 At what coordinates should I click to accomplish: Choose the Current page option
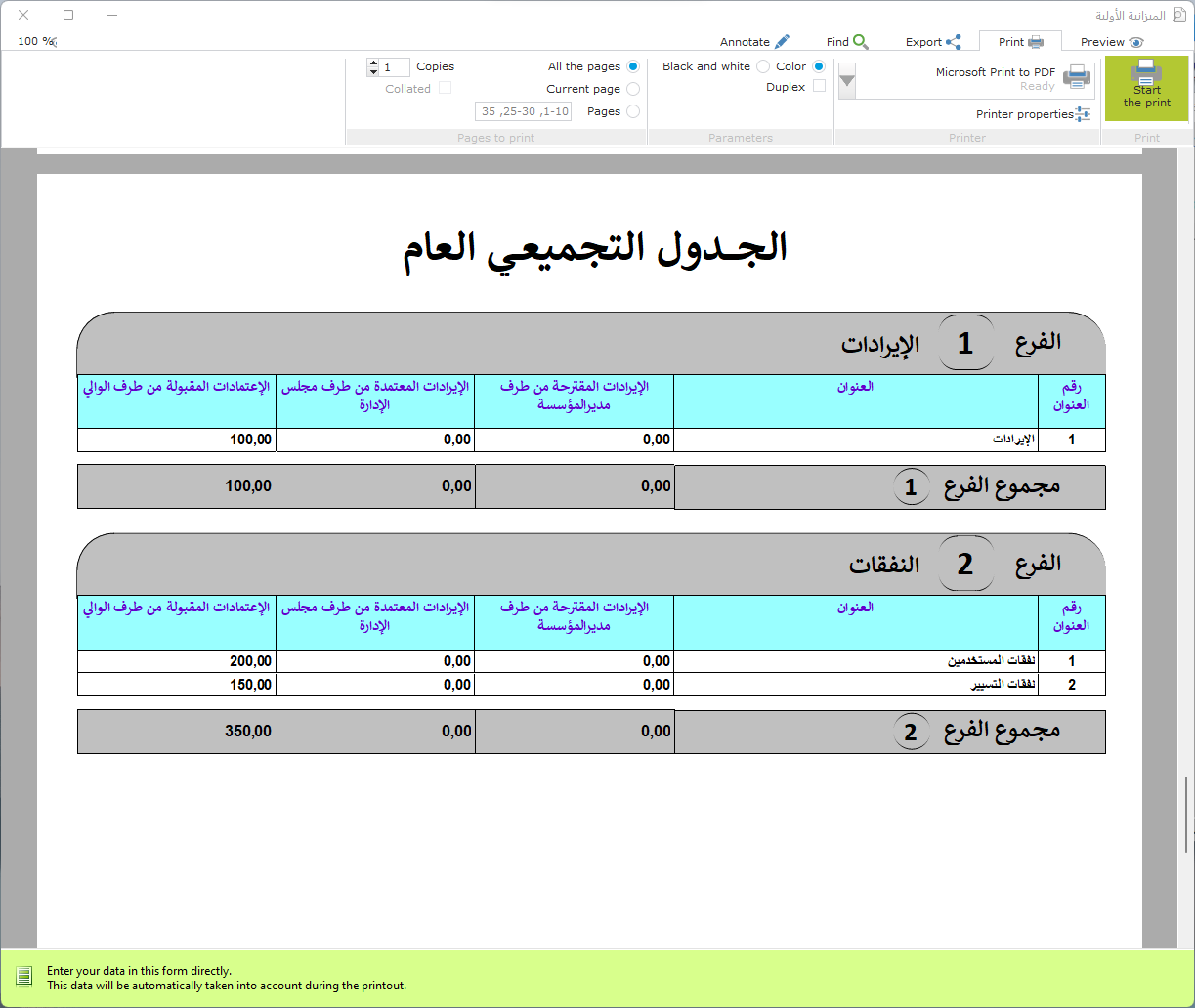(633, 89)
